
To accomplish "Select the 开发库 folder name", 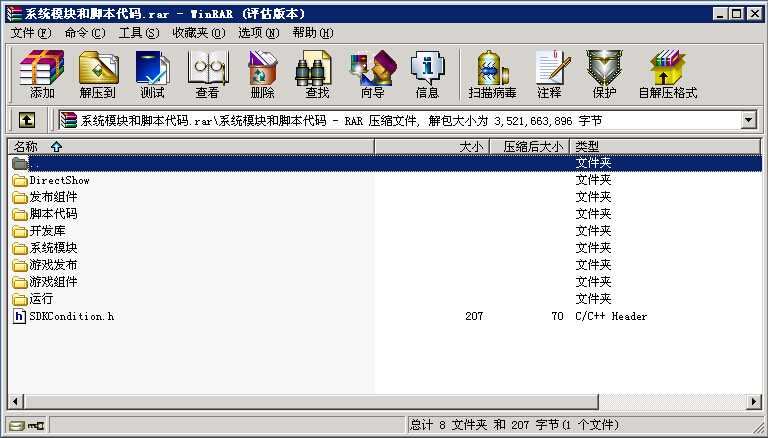I will coord(48,231).
